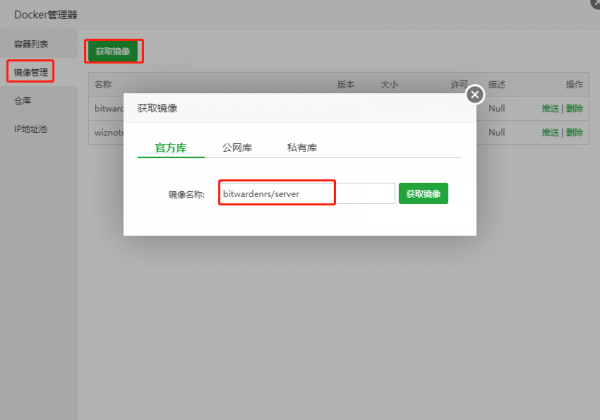Select 镜像管理 in the sidebar
Screen dimensions: 600x420
point(32,72)
